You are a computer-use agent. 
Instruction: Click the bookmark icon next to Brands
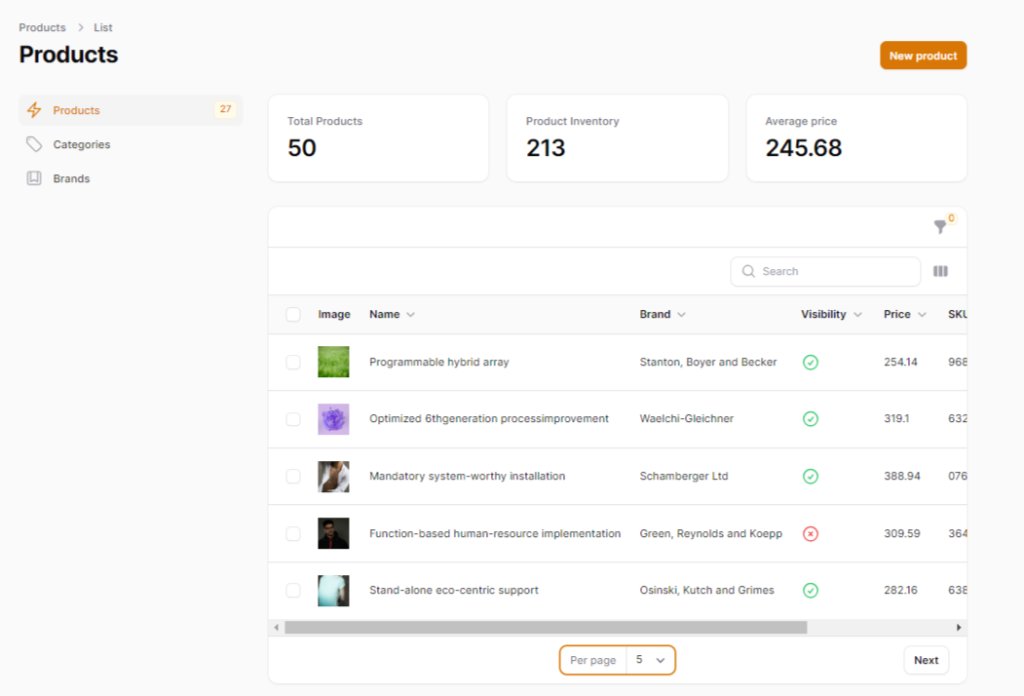34,178
